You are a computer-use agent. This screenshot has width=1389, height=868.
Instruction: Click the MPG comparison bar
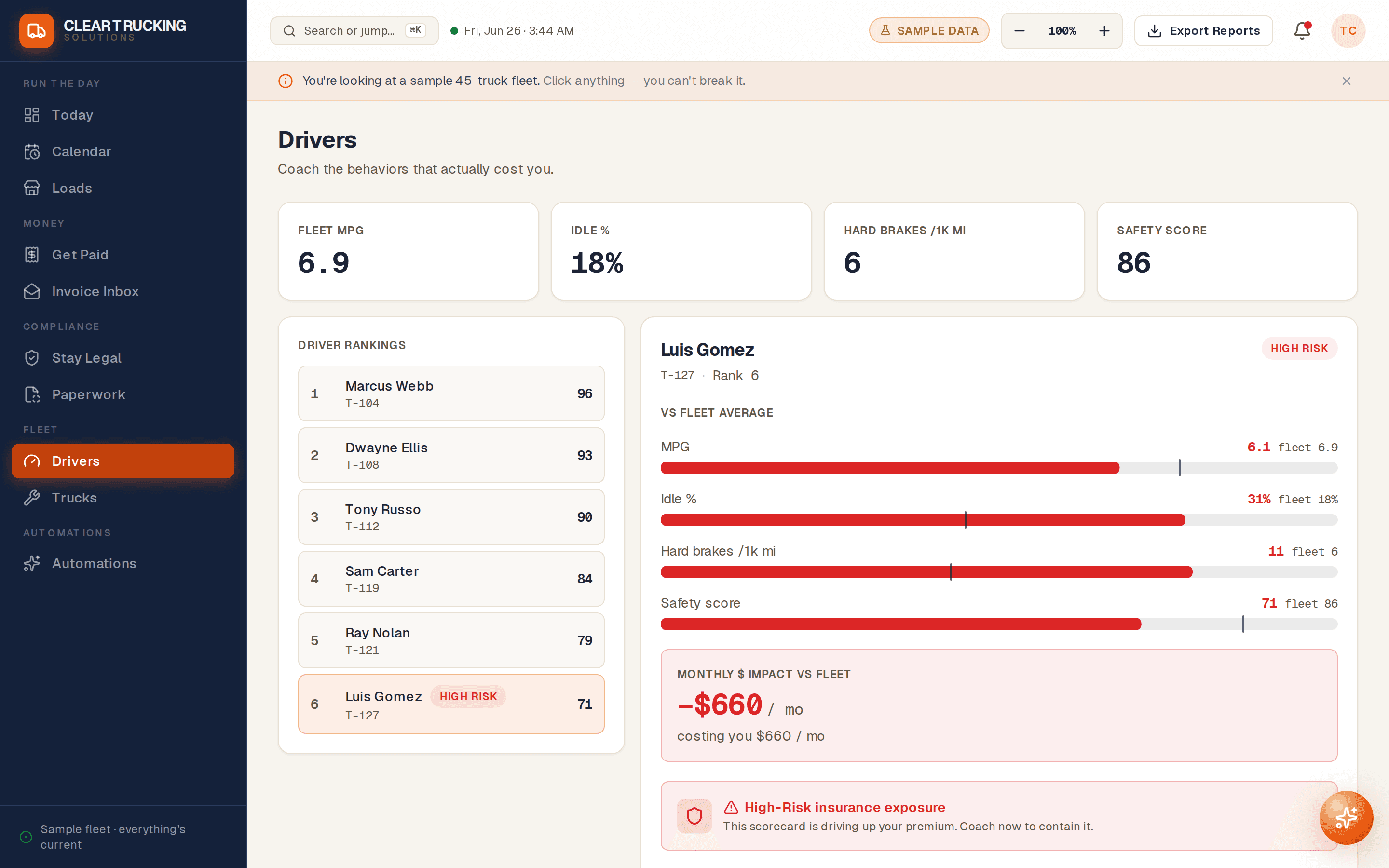click(999, 468)
